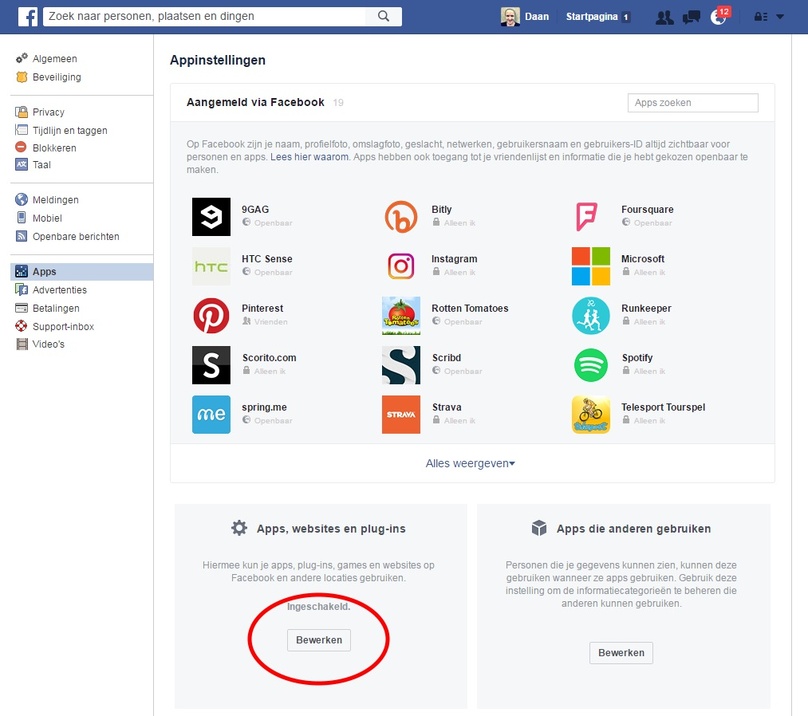Click the Spotify app name
Screen dimensions: 808x716
[x=637, y=358]
